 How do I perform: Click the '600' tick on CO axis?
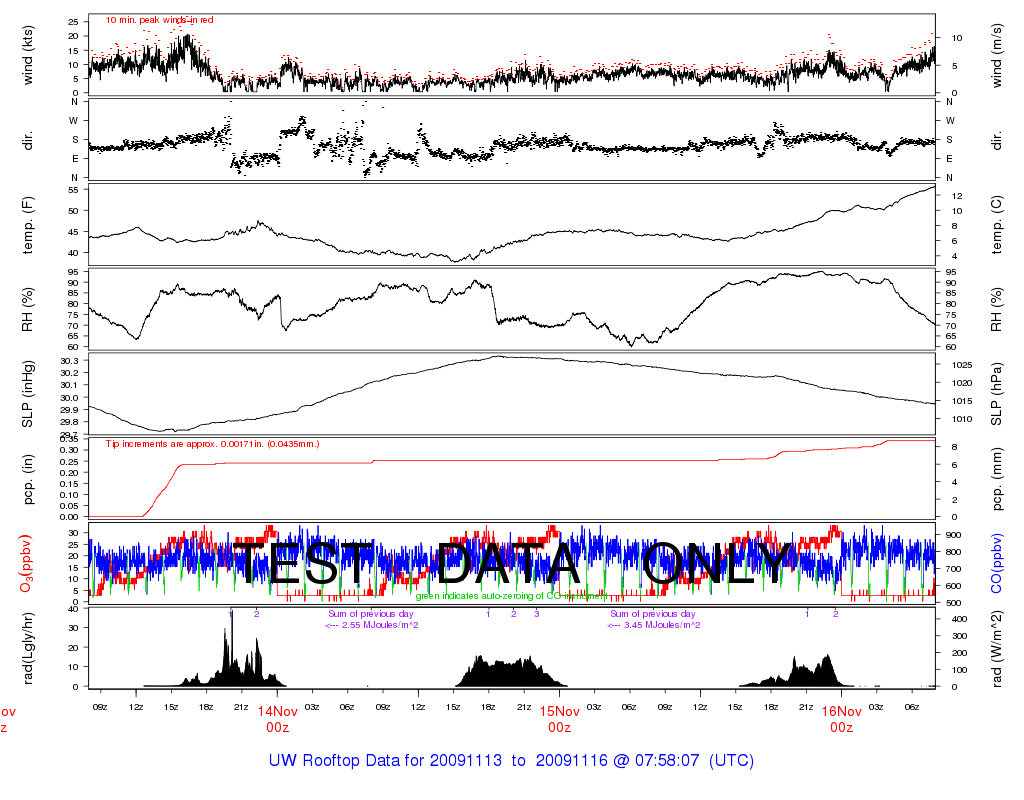pyautogui.click(x=952, y=586)
